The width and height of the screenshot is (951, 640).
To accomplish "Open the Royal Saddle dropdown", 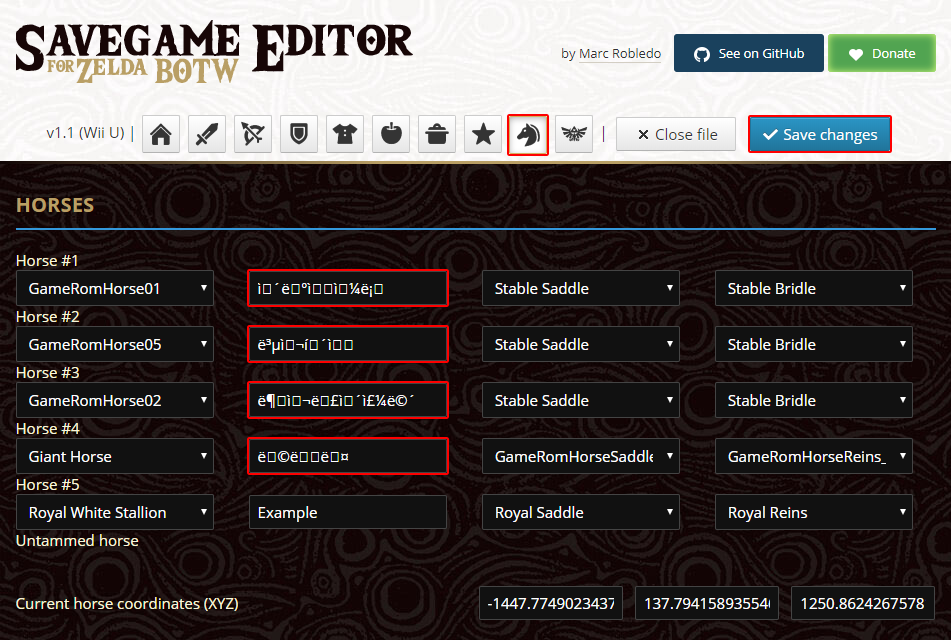I will pos(580,512).
